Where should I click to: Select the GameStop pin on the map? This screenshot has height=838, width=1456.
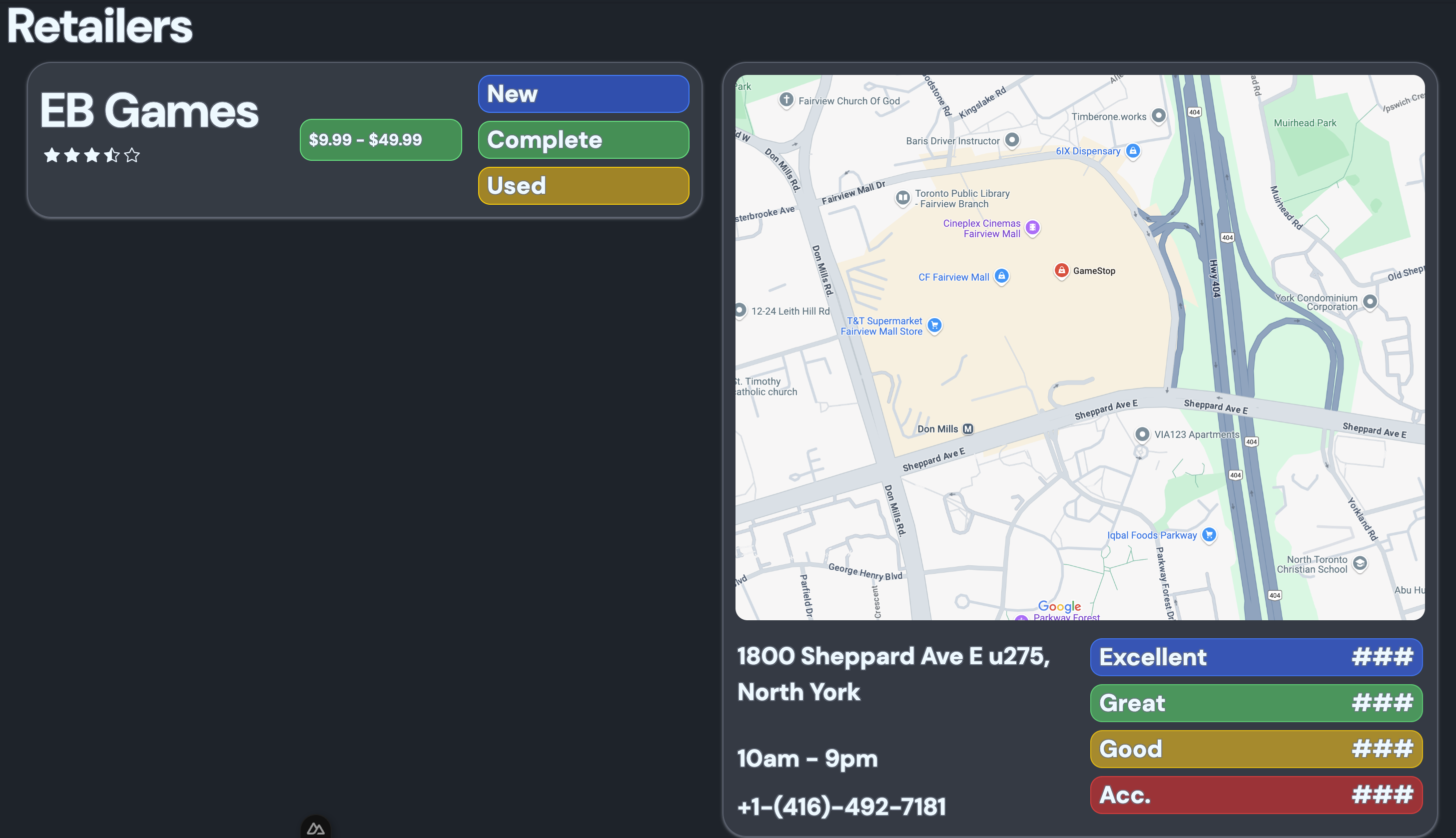[x=1062, y=271]
